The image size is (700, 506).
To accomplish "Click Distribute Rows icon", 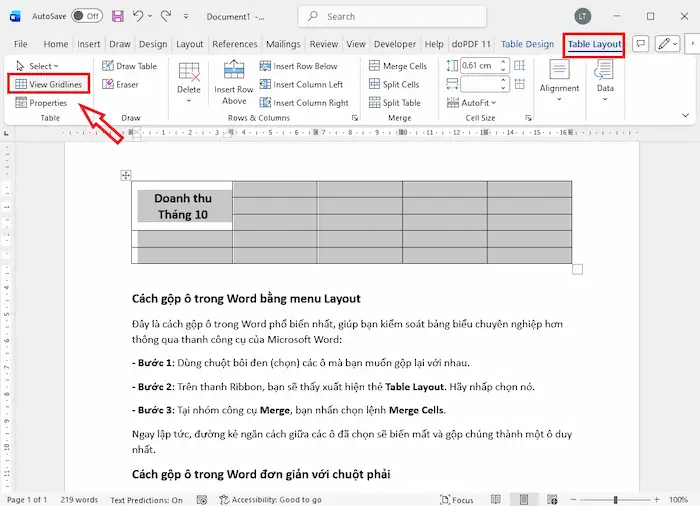I will pyautogui.click(x=520, y=66).
